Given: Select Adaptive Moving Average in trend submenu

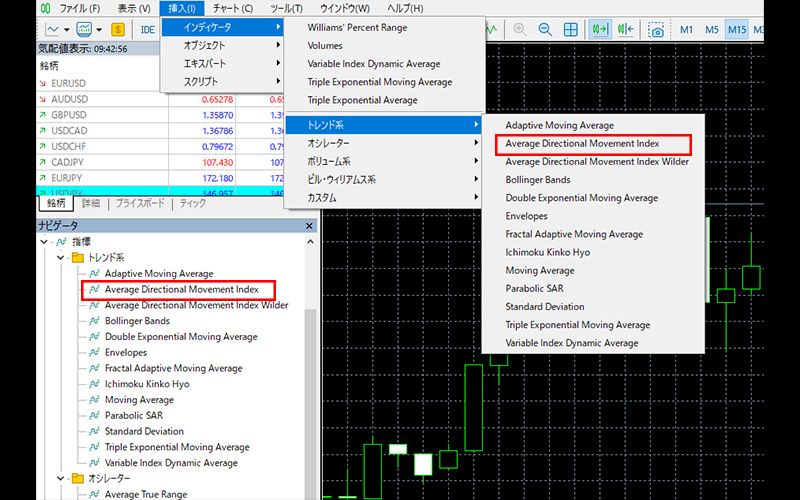Looking at the screenshot, I should 560,125.
